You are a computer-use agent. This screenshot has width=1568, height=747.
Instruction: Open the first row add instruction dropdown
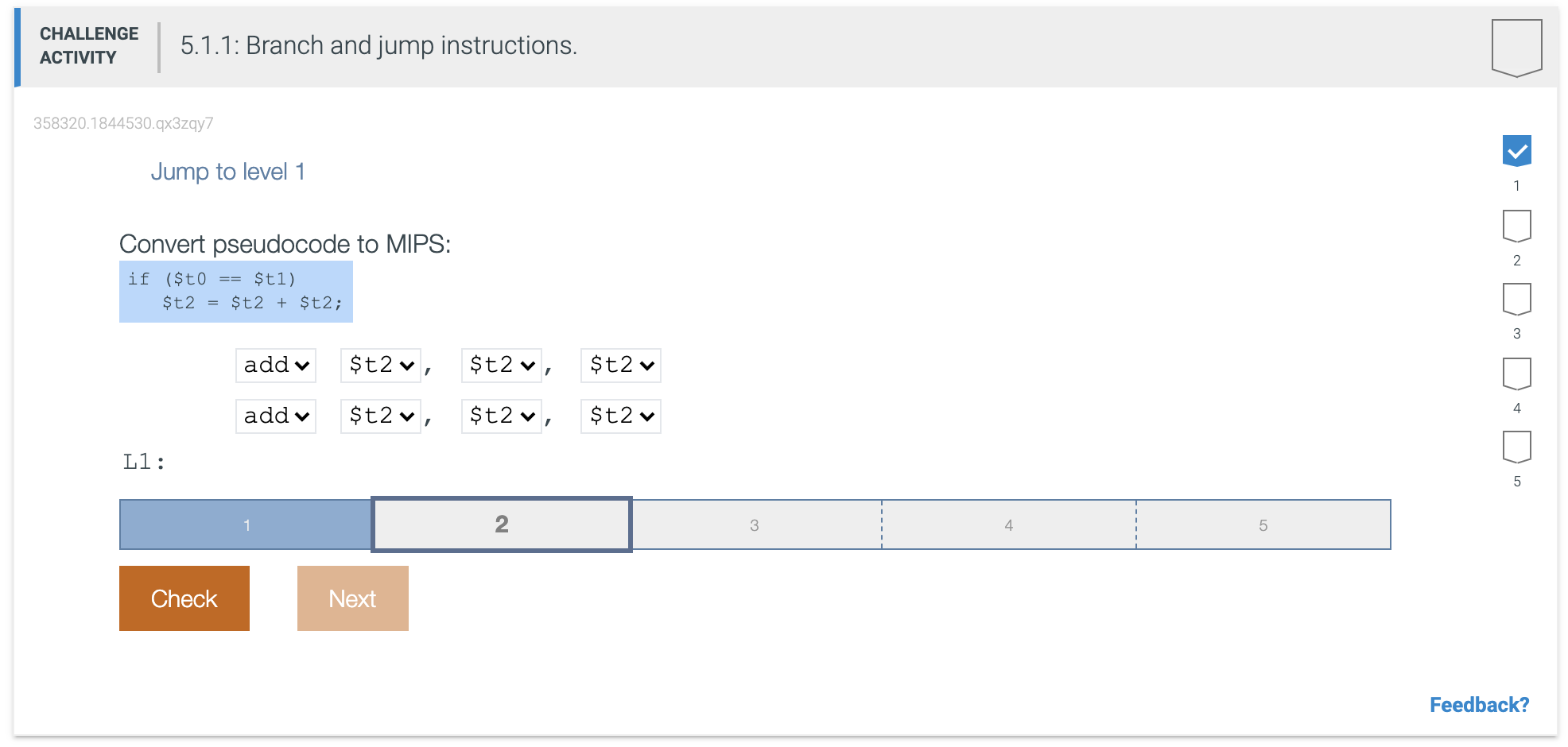click(x=275, y=365)
